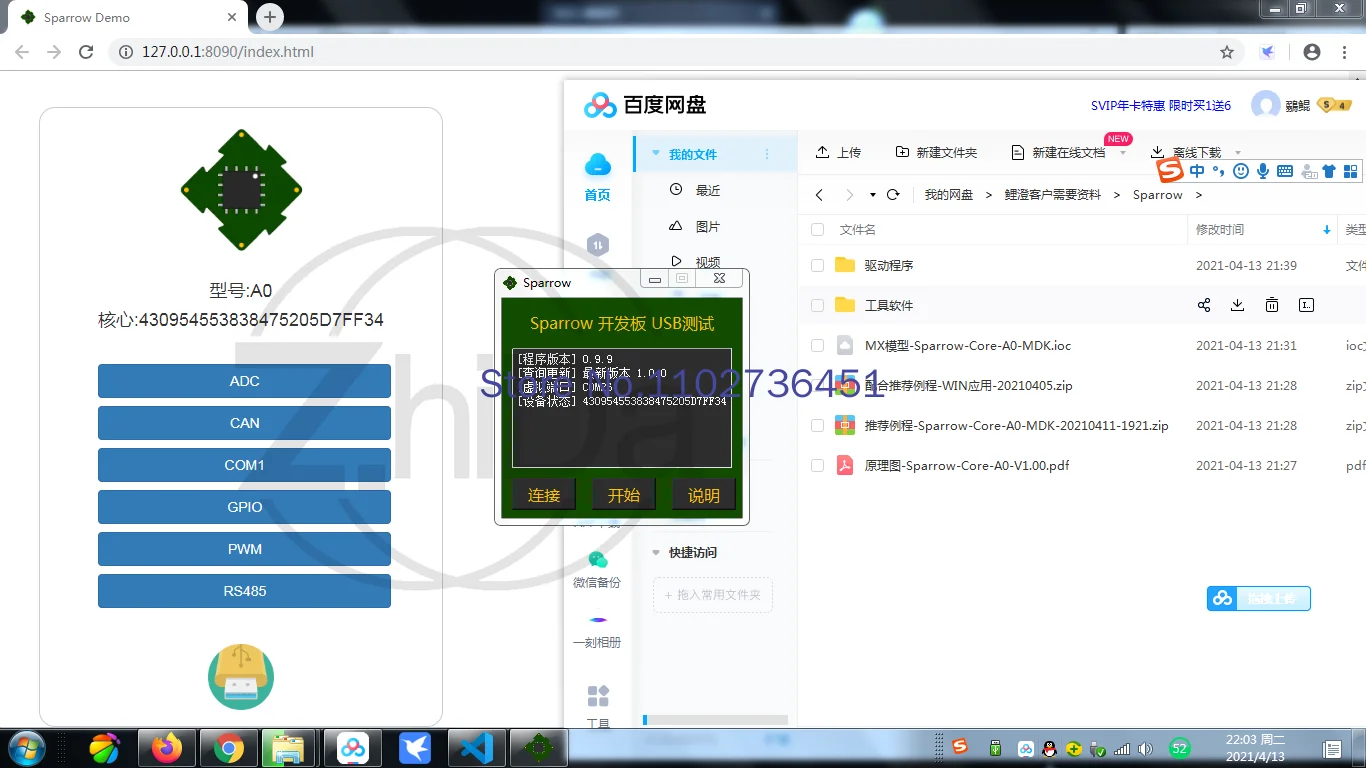Click the RS485 button in Sparrow Demo

coord(244,591)
